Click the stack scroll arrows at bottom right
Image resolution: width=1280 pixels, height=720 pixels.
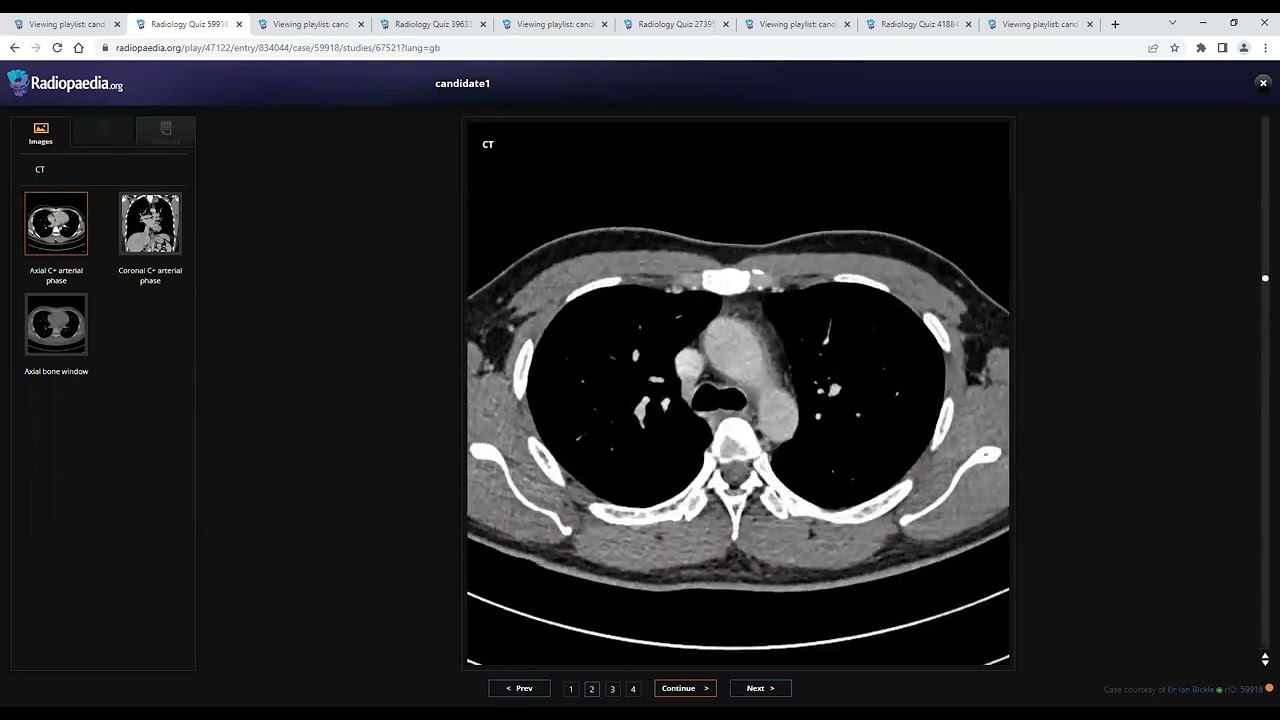click(x=1265, y=659)
